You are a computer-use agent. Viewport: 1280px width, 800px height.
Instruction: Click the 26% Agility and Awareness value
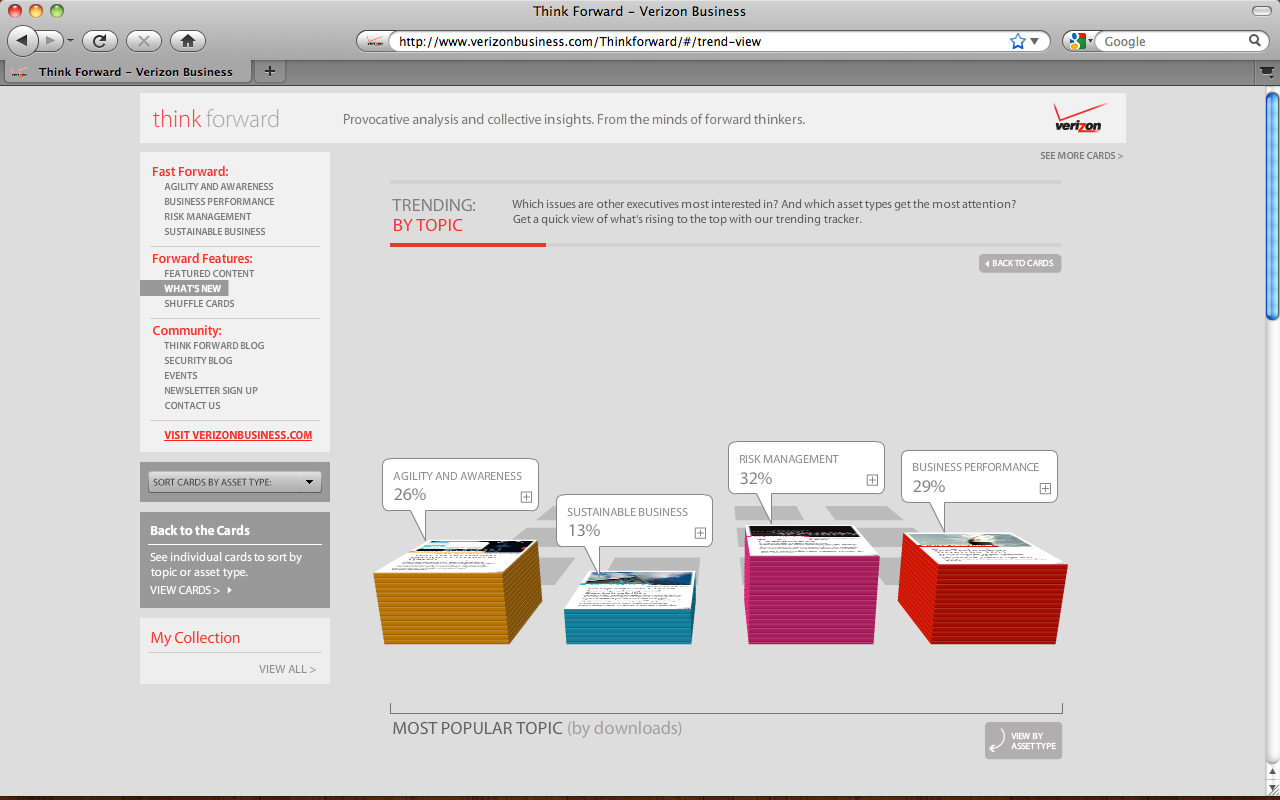click(x=410, y=494)
